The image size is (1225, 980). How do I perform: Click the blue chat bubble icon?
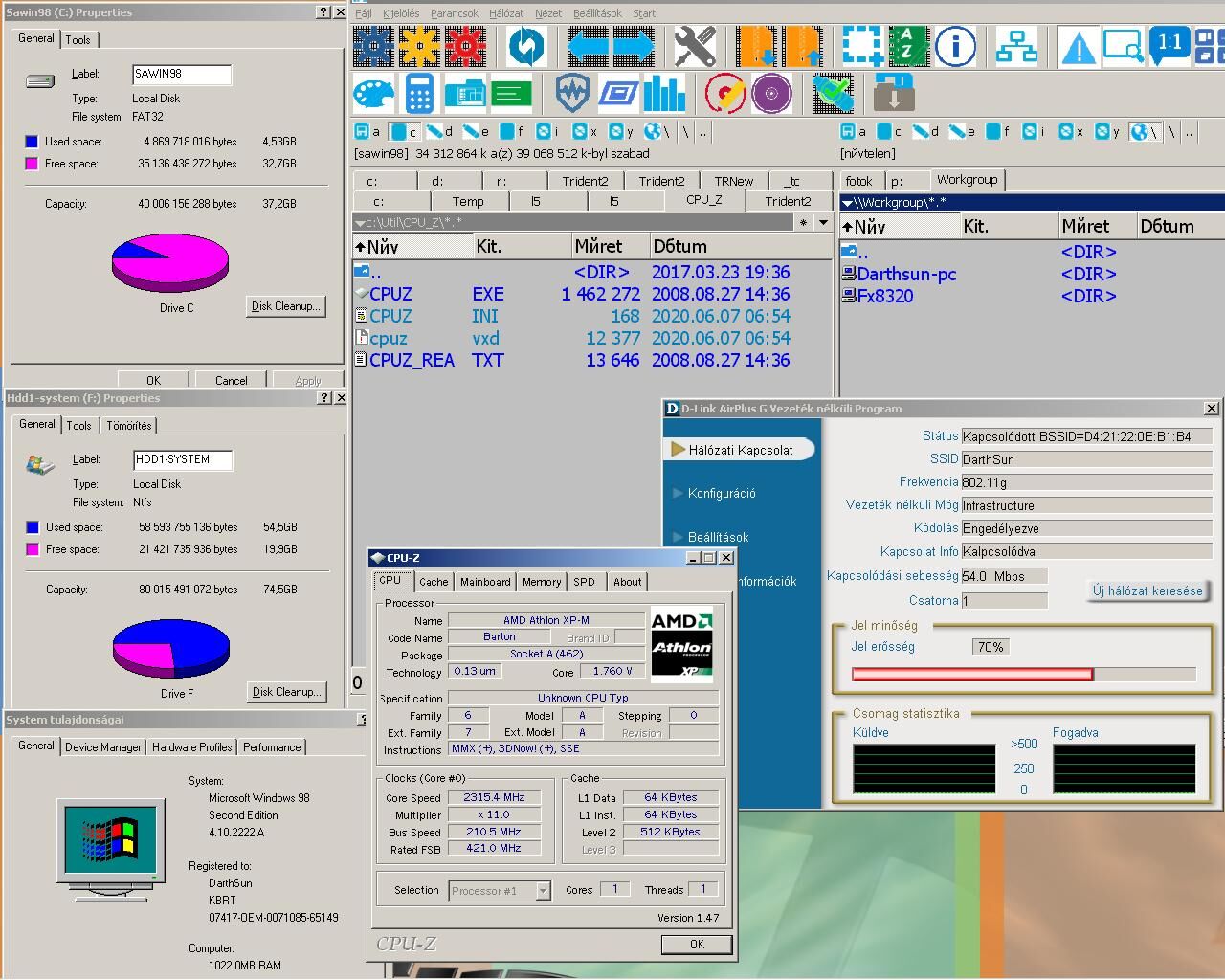pos(1169,46)
